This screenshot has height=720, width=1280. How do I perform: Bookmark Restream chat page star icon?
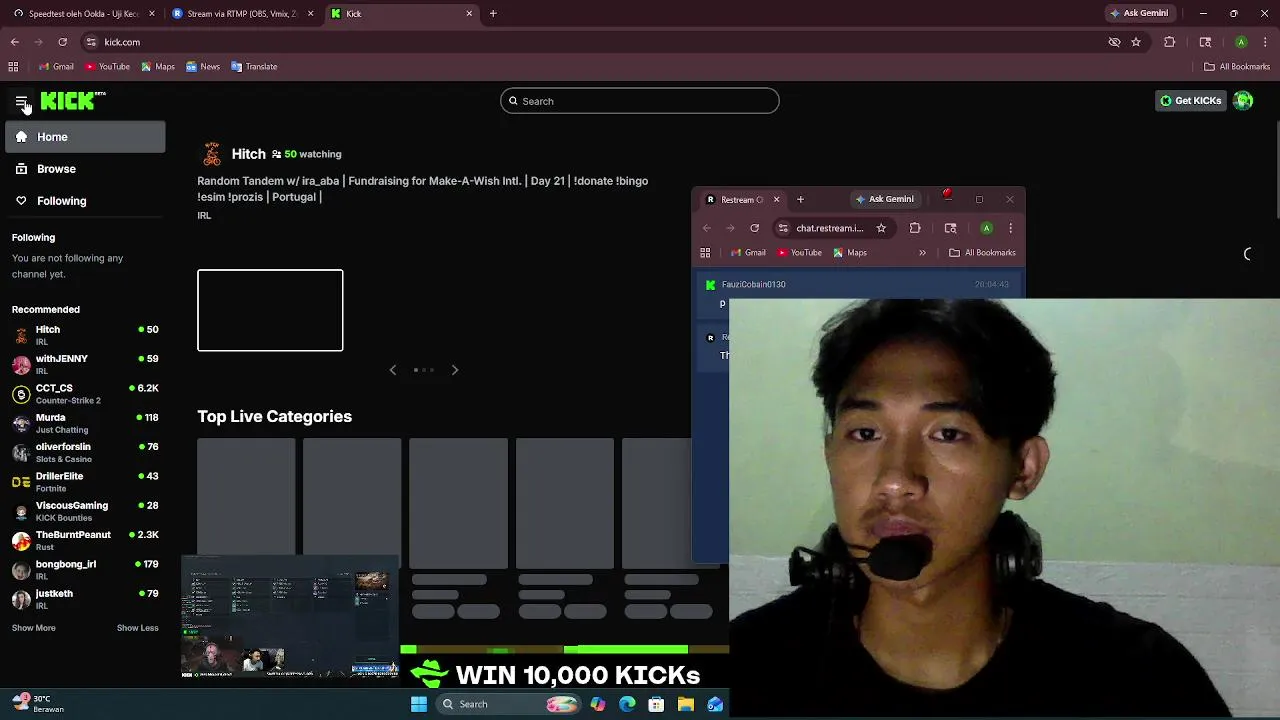881,228
